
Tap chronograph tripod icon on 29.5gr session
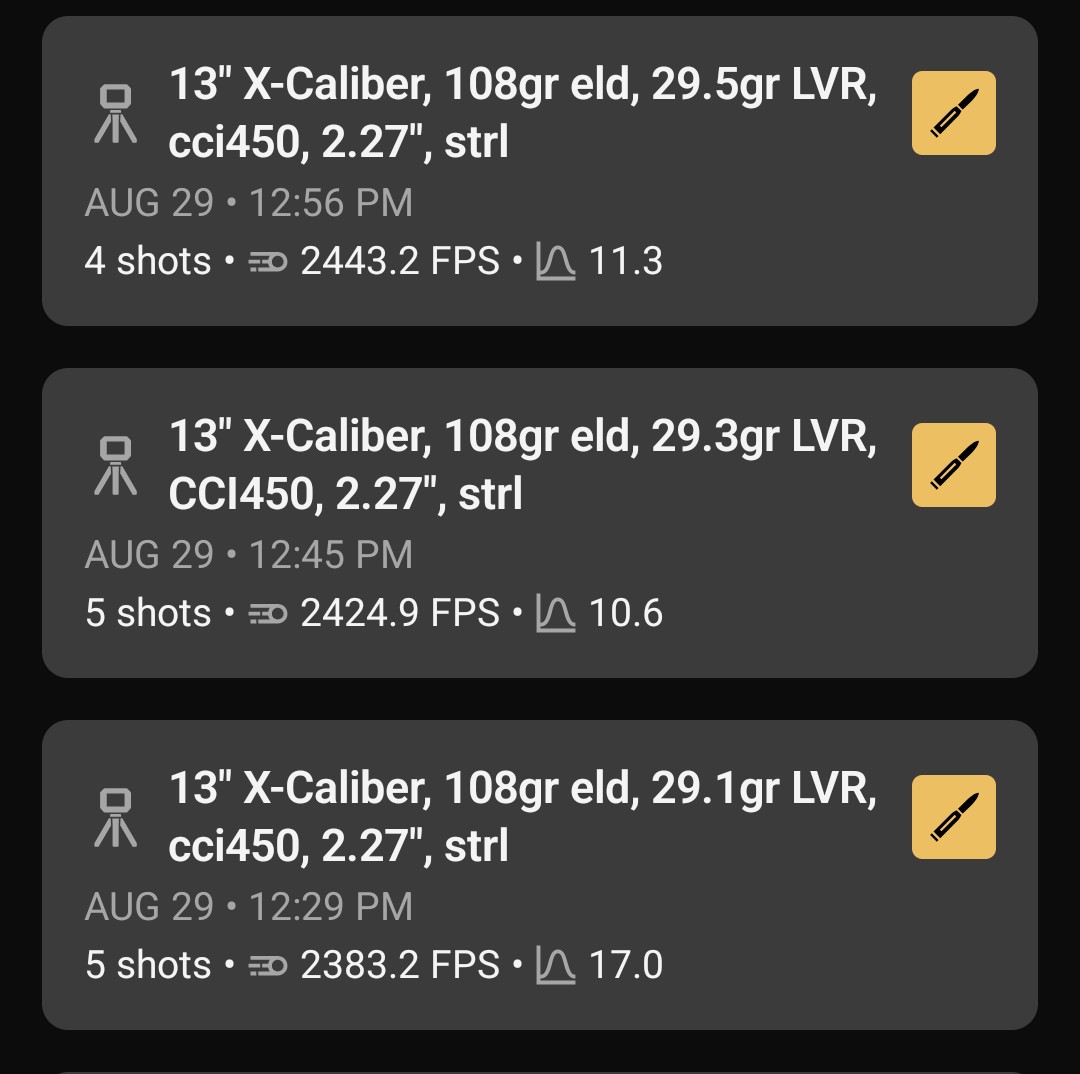click(x=116, y=113)
